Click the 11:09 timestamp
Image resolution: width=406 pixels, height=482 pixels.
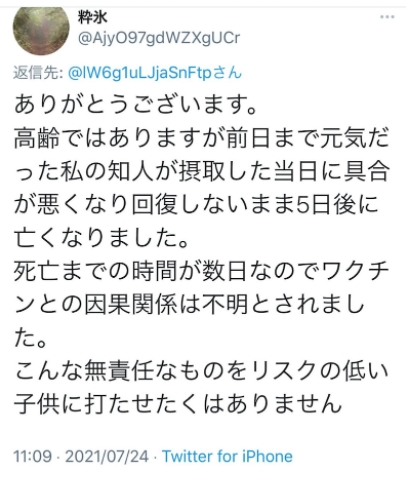[33, 456]
